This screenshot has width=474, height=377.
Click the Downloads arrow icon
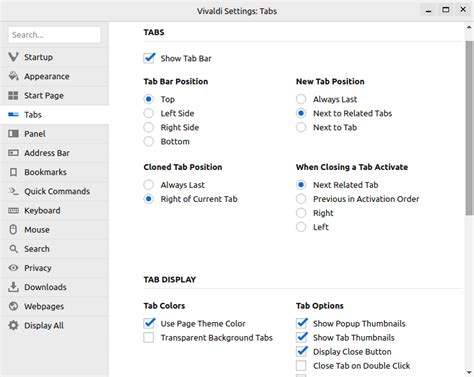coord(13,287)
